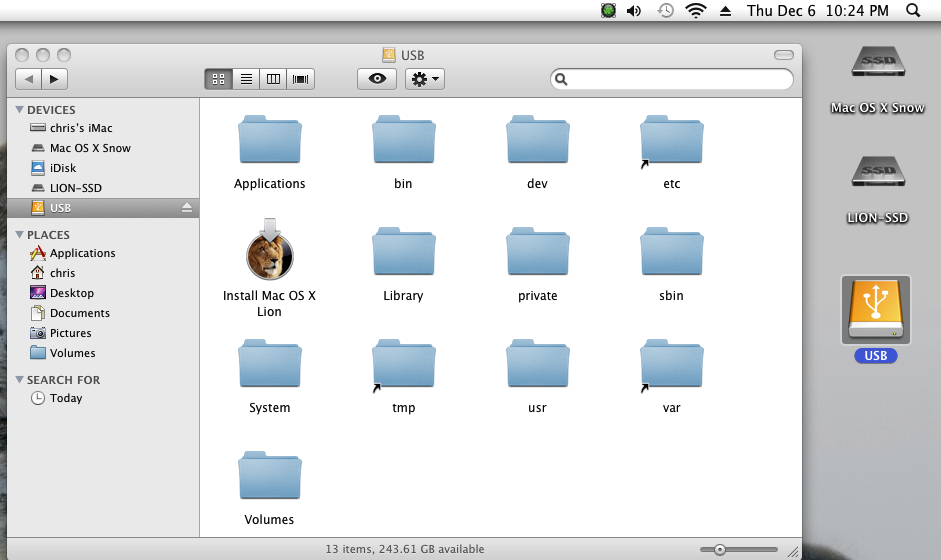Adjust the icon size slider

(720, 549)
